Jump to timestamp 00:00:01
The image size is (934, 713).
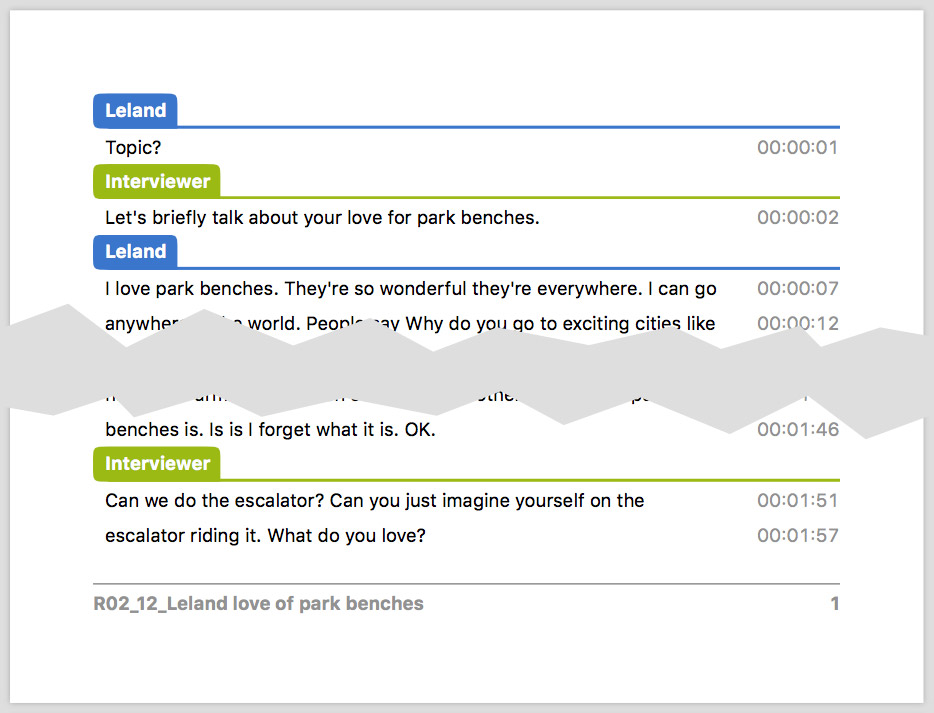coord(797,148)
